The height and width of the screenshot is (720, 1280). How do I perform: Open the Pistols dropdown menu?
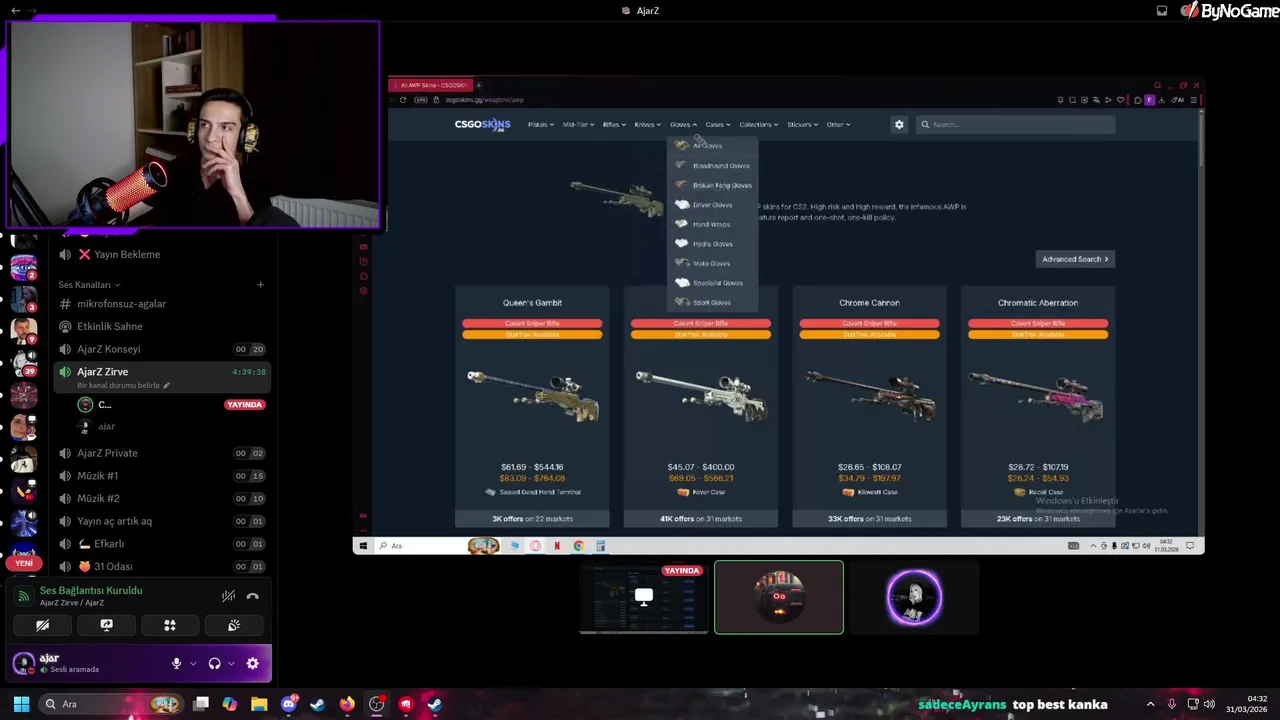point(540,125)
